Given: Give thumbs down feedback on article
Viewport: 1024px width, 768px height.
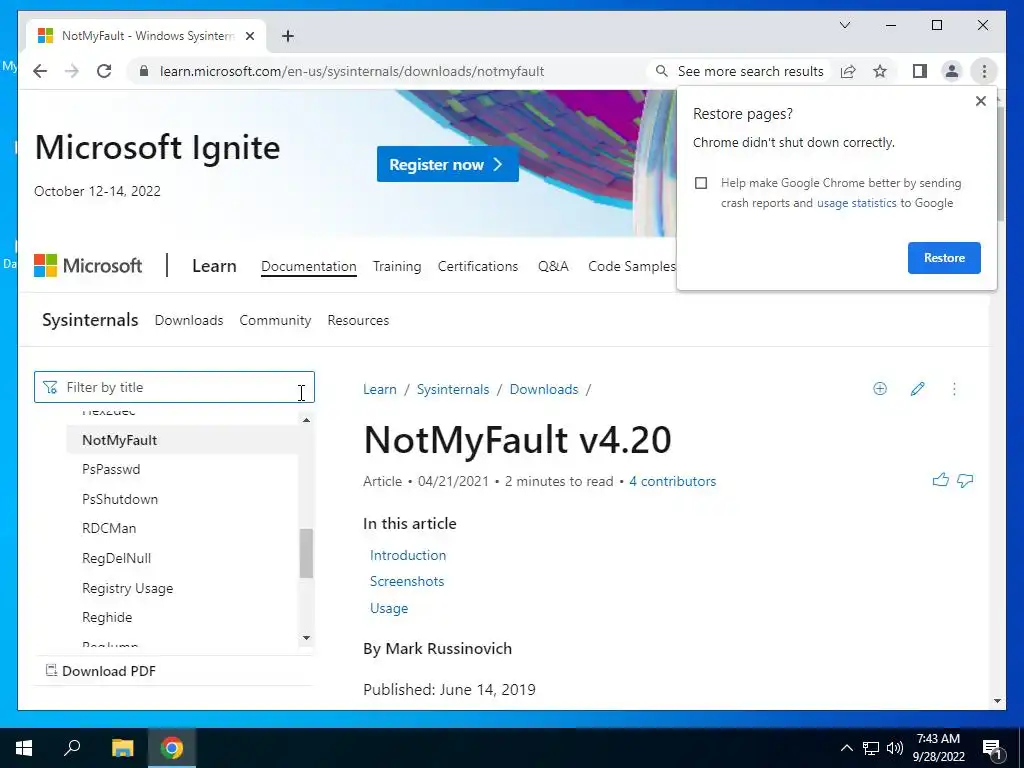Looking at the screenshot, I should point(965,481).
